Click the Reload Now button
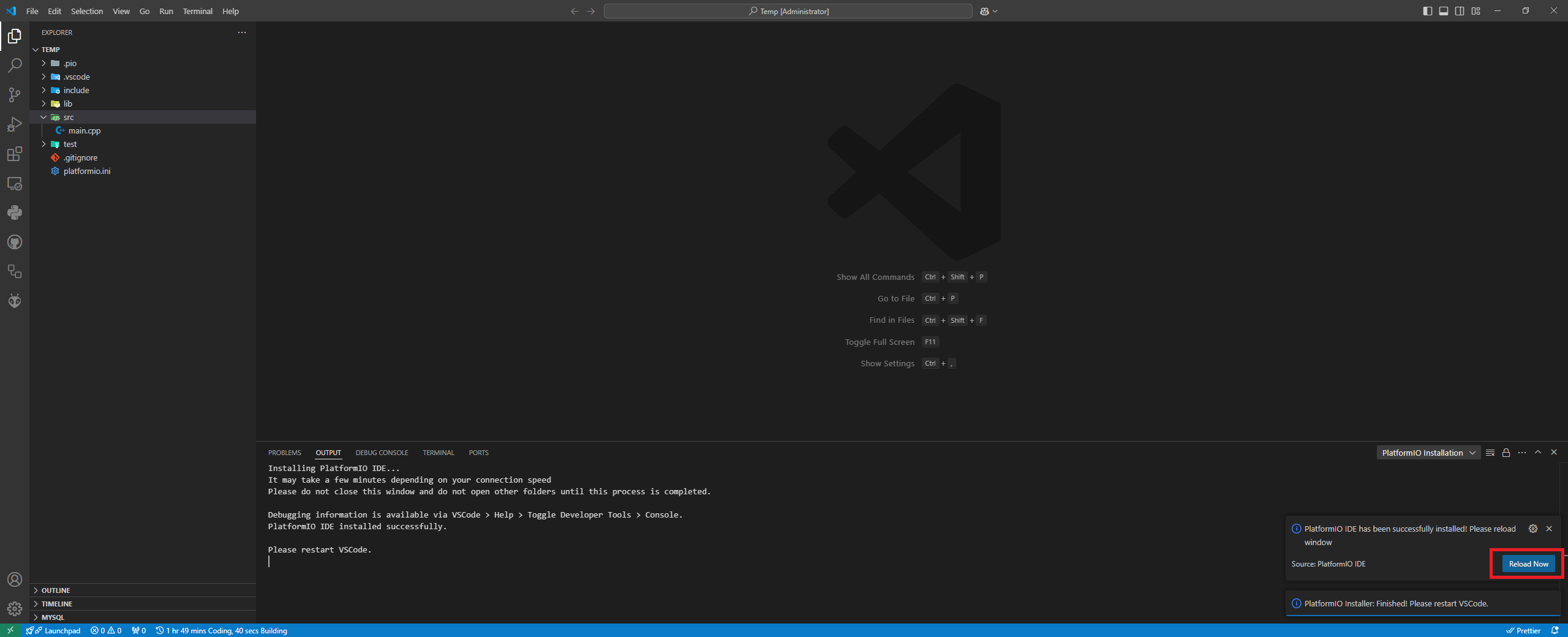This screenshot has width=1568, height=637. [1528, 563]
